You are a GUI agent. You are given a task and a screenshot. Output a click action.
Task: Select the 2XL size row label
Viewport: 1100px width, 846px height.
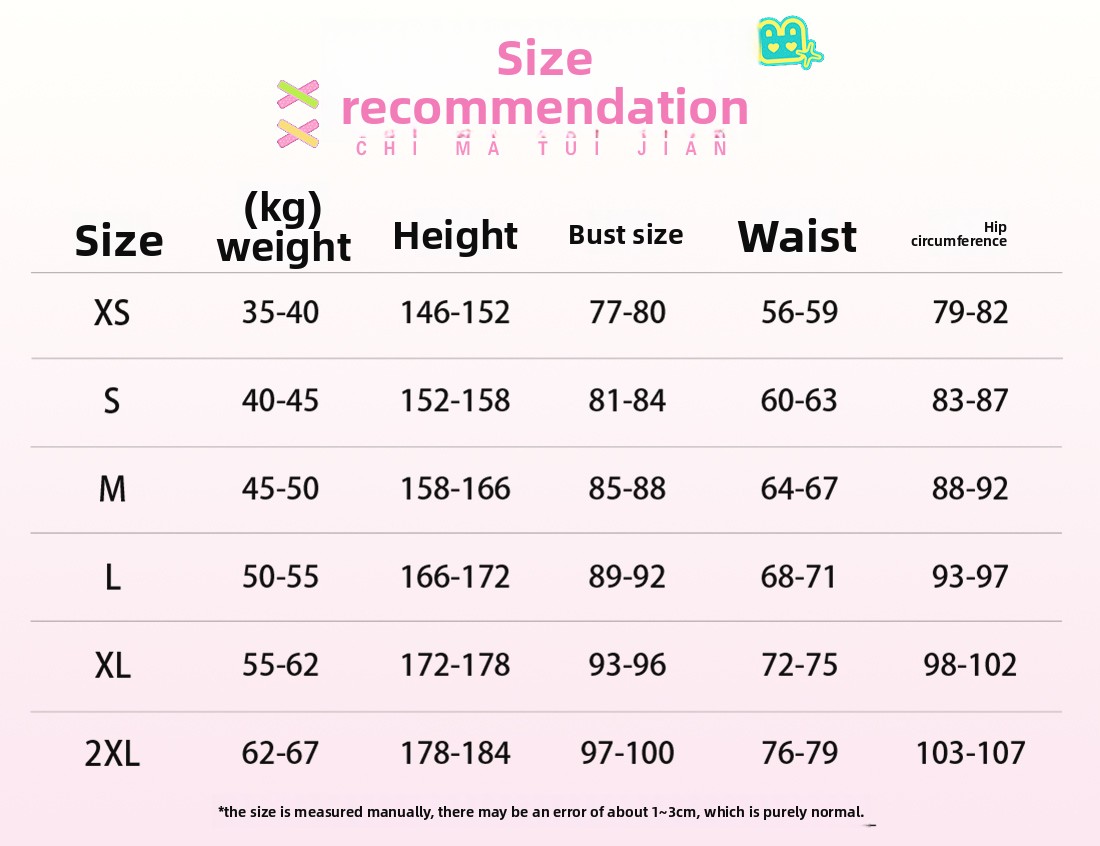click(x=112, y=754)
